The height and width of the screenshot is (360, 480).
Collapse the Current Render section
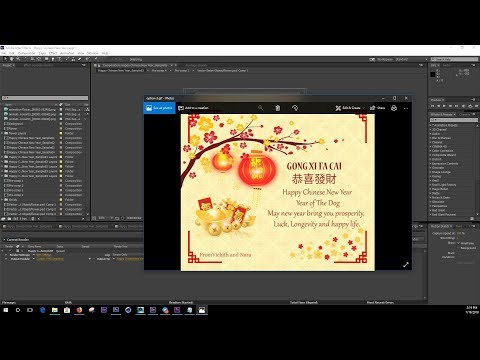(x=4, y=240)
